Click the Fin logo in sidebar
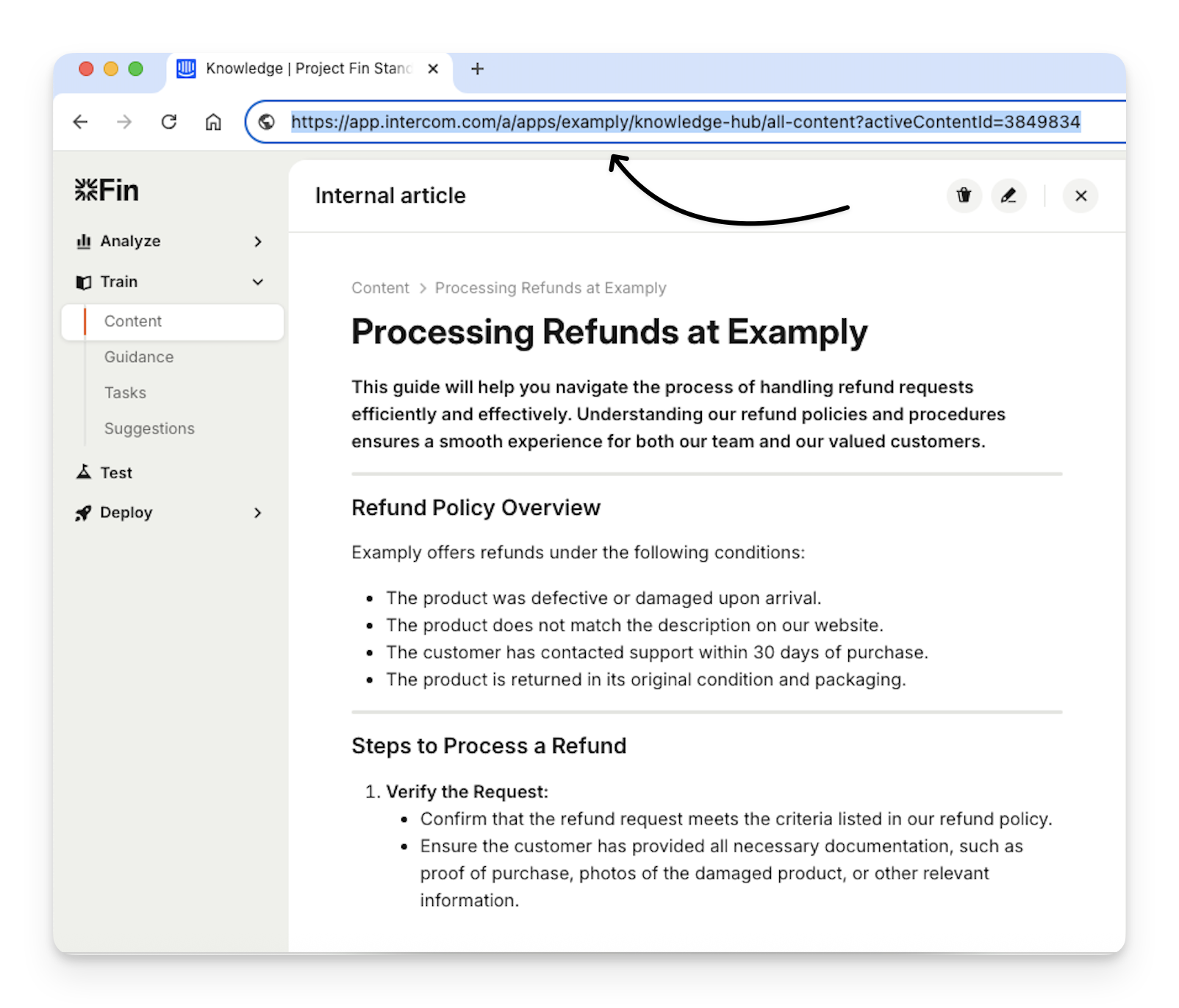Viewport: 1179px width, 1008px height. pos(107,190)
